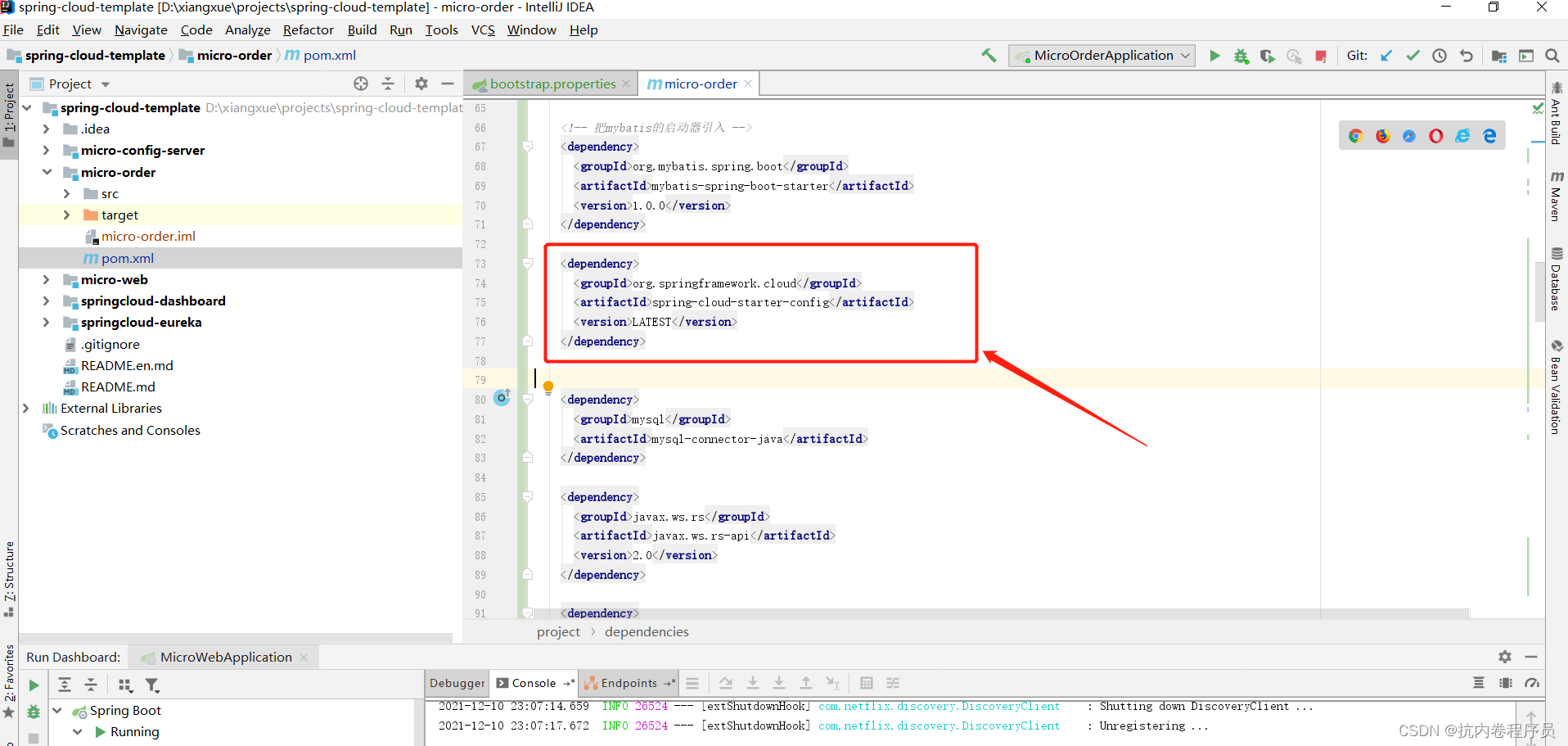Click the dependencies breadcrumb below editor
Viewport: 1568px width, 746px height.
(x=647, y=631)
